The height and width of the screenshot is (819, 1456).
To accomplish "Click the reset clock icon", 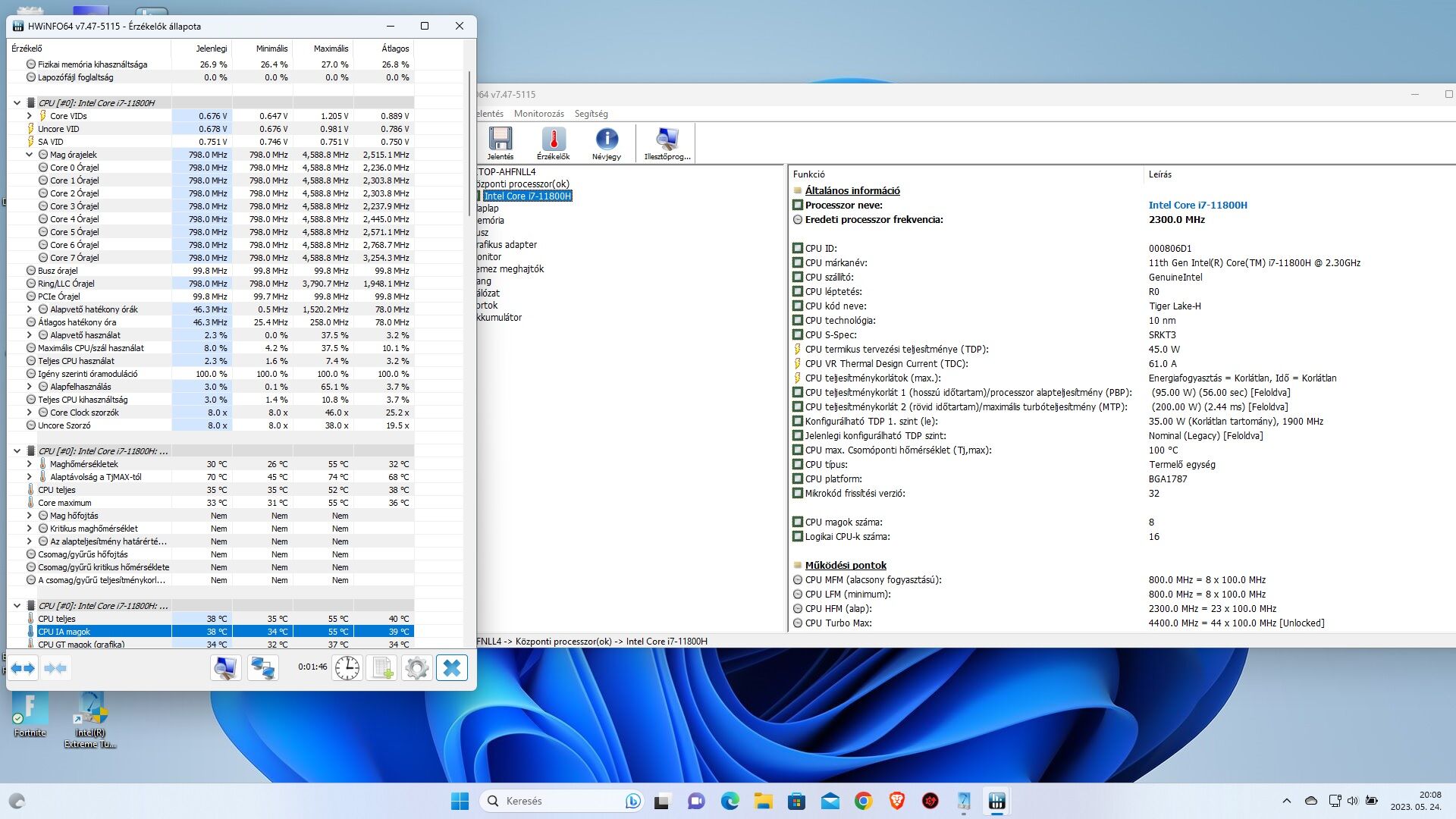I will click(x=347, y=668).
